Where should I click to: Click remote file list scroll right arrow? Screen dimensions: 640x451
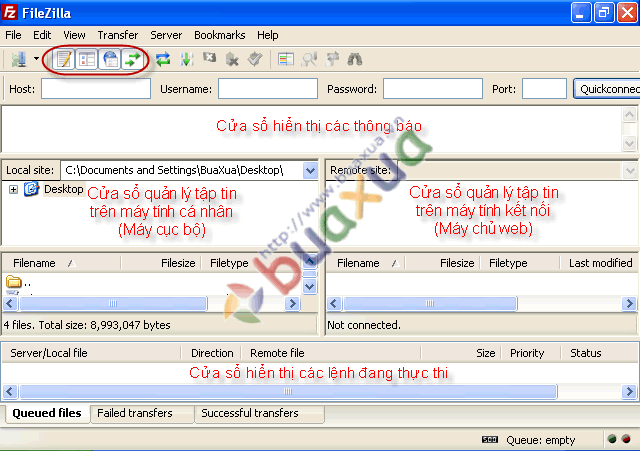coord(629,303)
